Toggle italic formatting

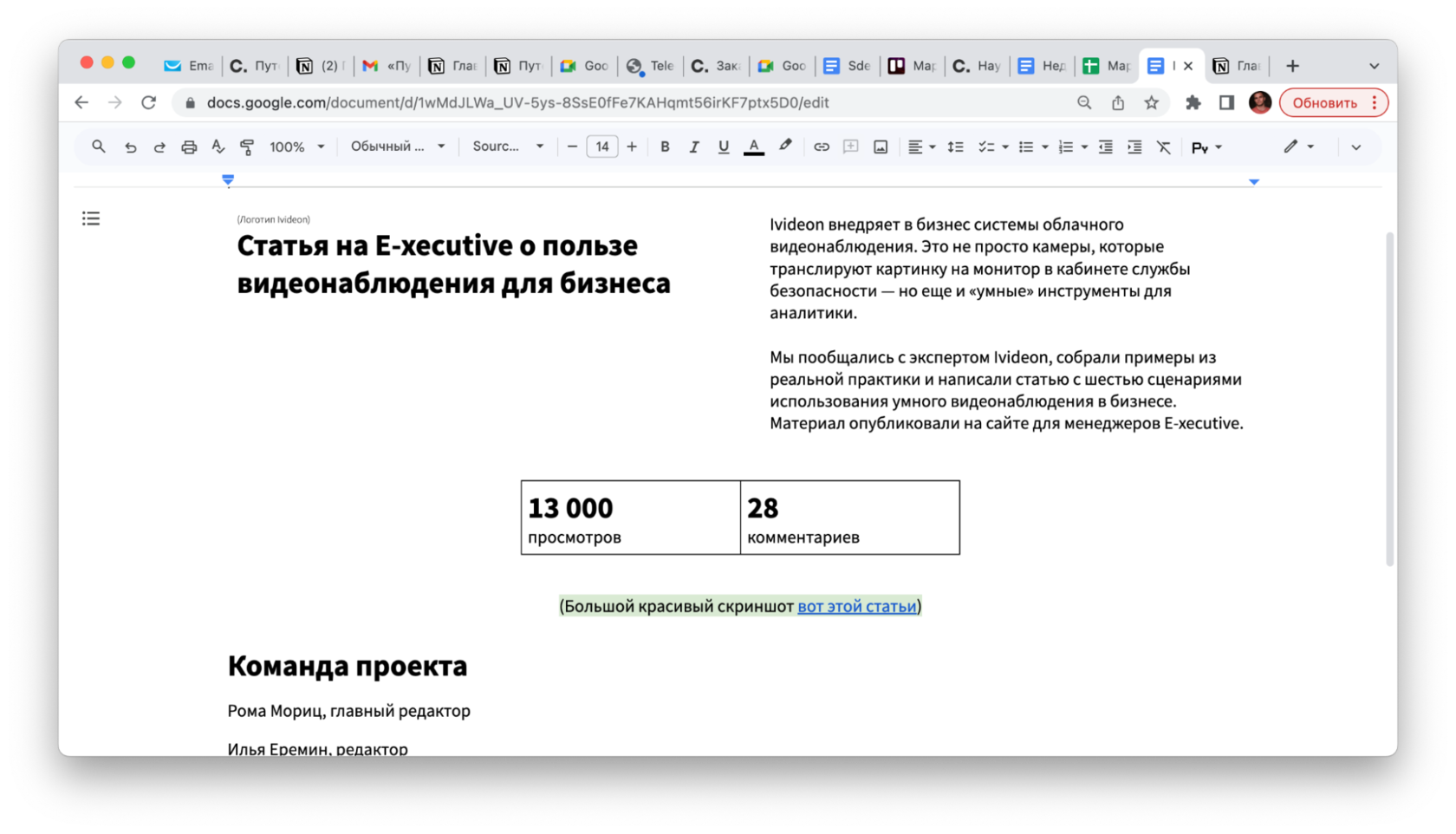(x=694, y=147)
